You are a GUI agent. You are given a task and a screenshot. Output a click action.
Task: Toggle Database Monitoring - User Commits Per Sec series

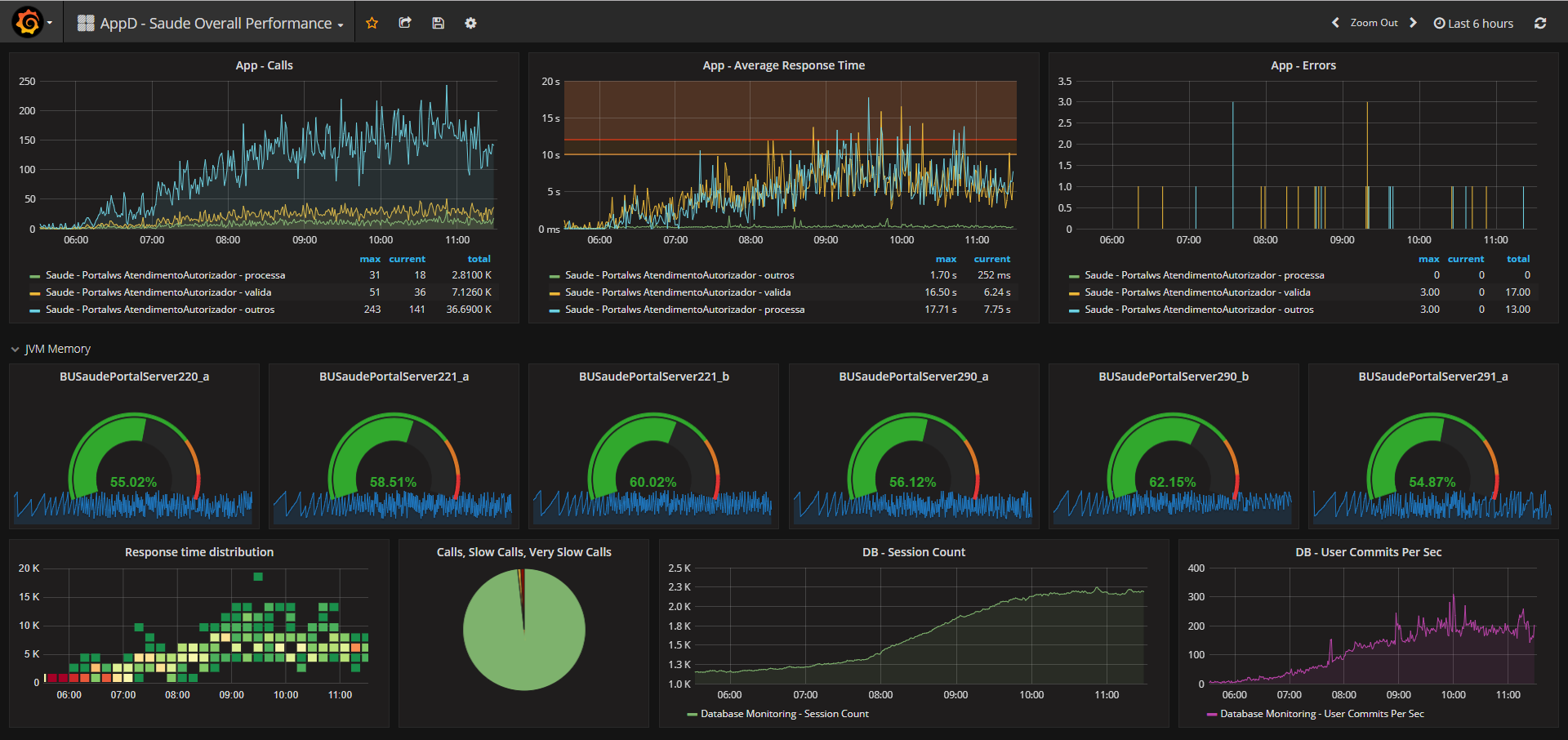pos(1321,714)
